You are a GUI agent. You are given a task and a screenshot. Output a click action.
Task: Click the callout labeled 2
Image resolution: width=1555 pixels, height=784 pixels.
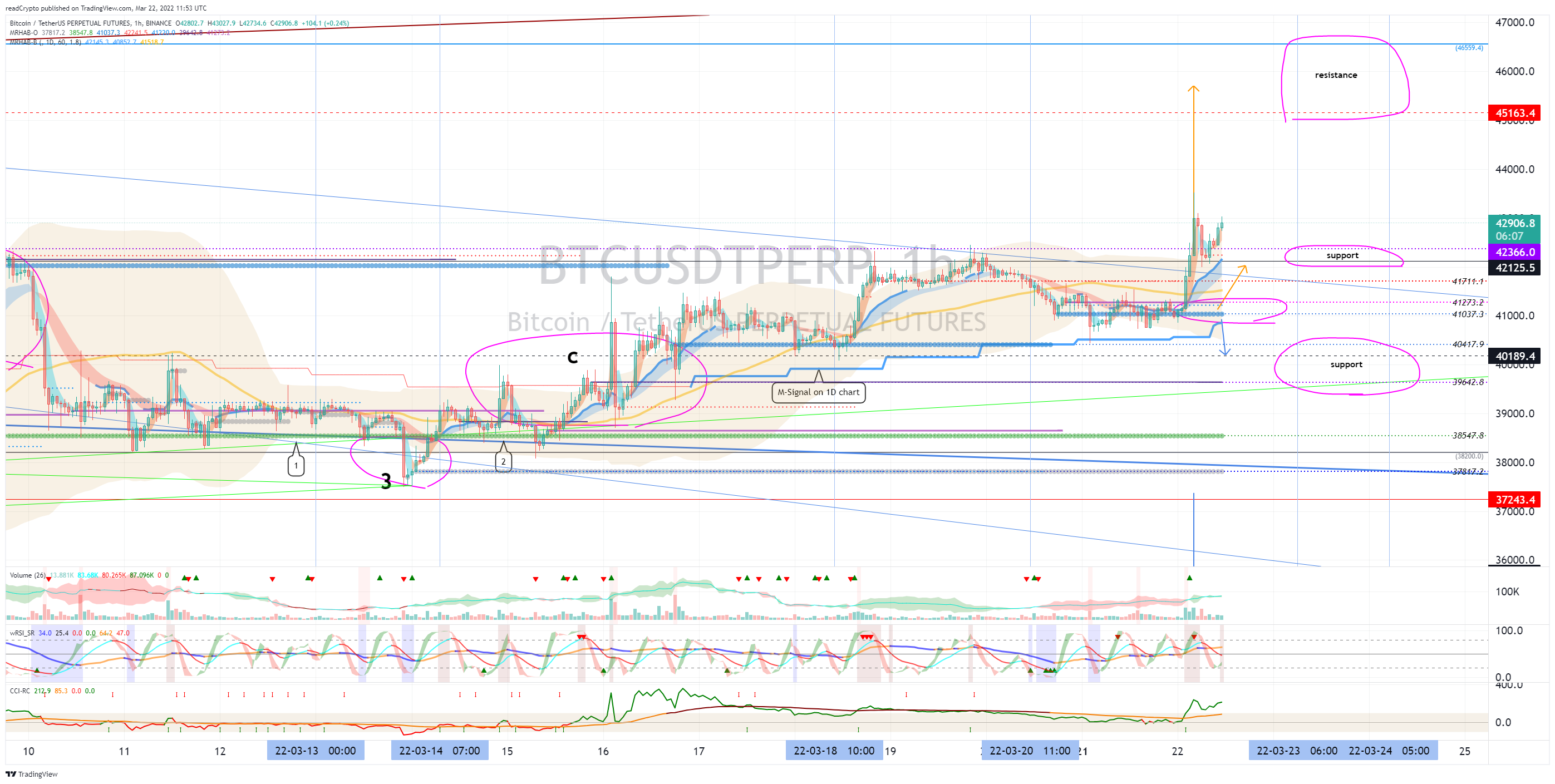tap(504, 462)
